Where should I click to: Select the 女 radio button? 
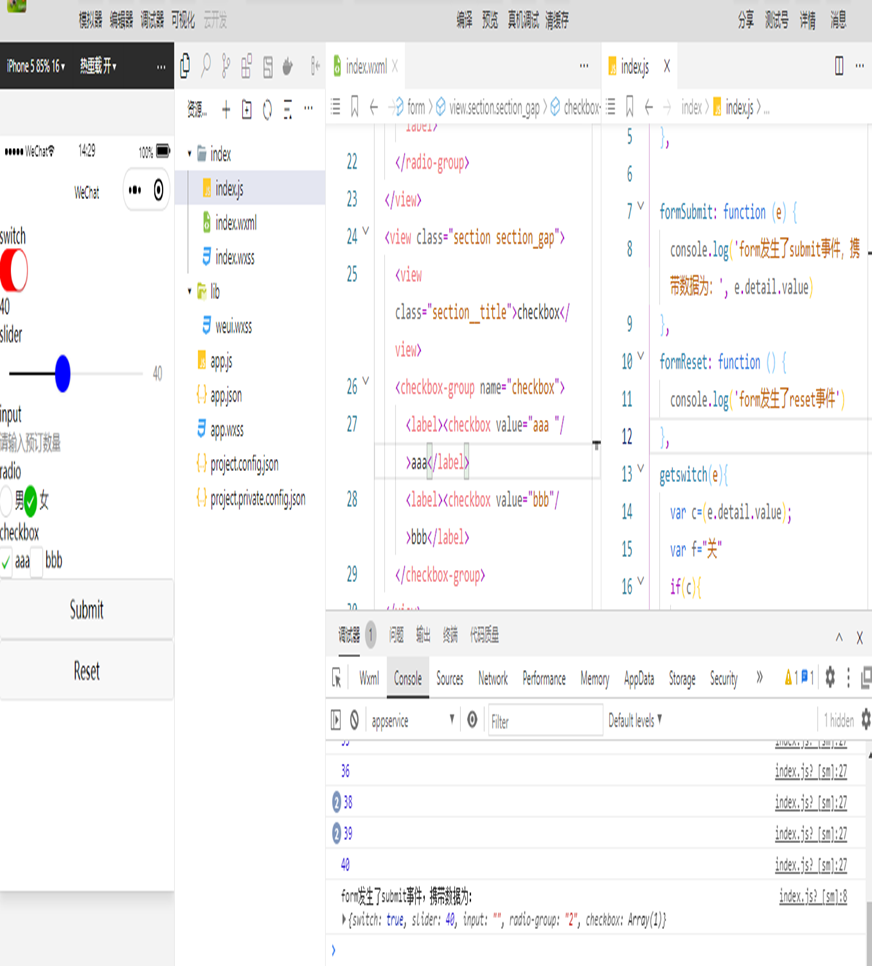point(30,501)
